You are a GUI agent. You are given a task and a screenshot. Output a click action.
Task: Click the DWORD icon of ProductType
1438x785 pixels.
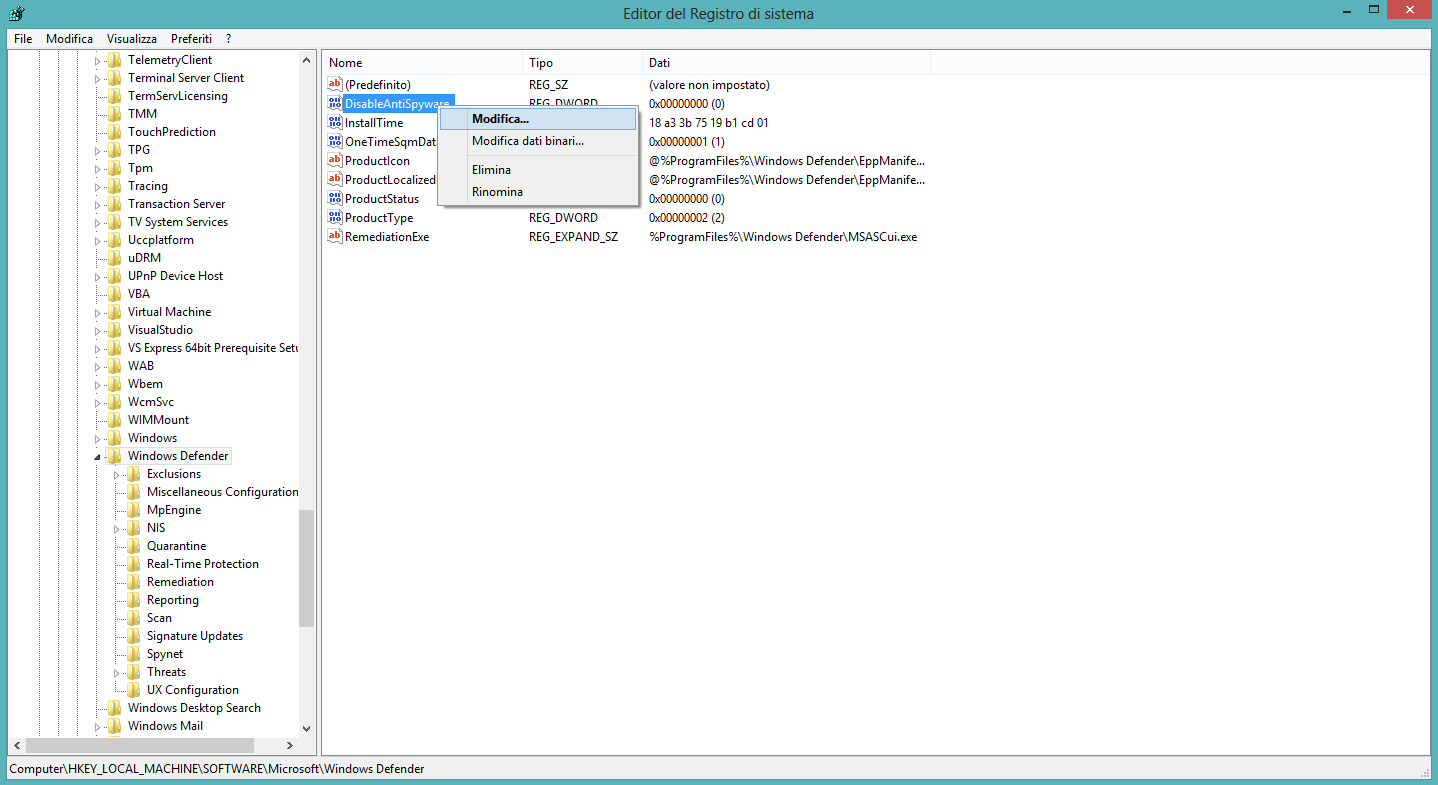pyautogui.click(x=335, y=218)
